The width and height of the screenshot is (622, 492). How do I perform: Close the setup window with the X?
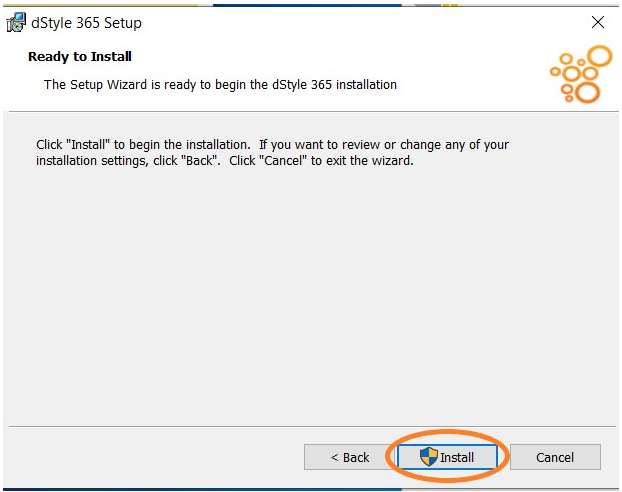tap(598, 22)
